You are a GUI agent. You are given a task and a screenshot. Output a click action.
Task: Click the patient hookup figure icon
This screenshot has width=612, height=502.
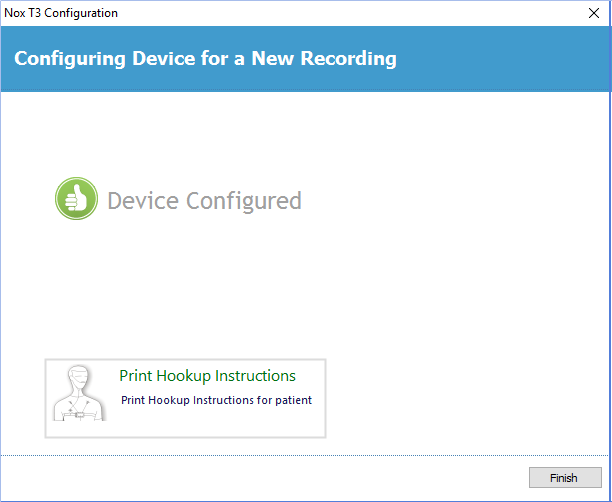pyautogui.click(x=78, y=397)
